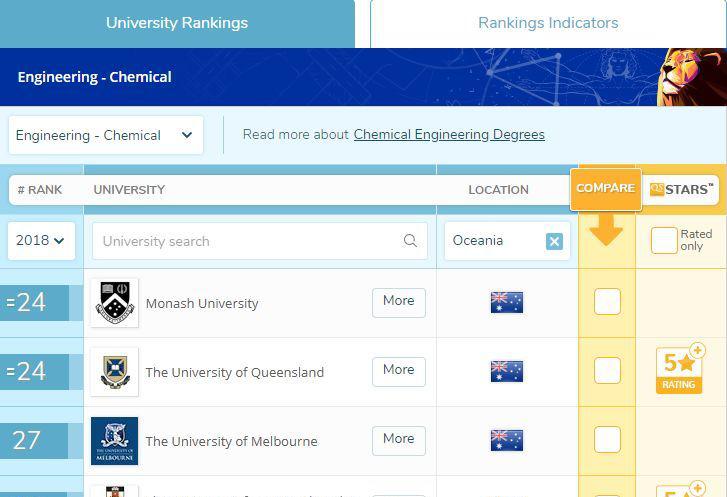The width and height of the screenshot is (727, 497).
Task: Click the University of Queensland crest logo
Action: pyautogui.click(x=114, y=371)
